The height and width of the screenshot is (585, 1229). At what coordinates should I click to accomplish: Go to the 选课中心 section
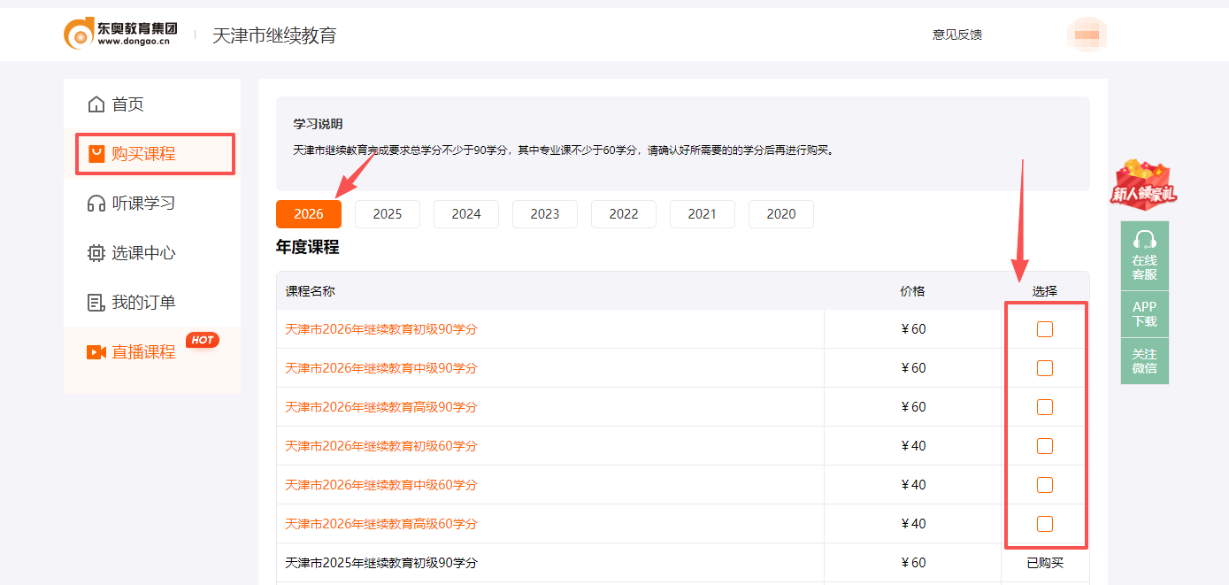128,252
